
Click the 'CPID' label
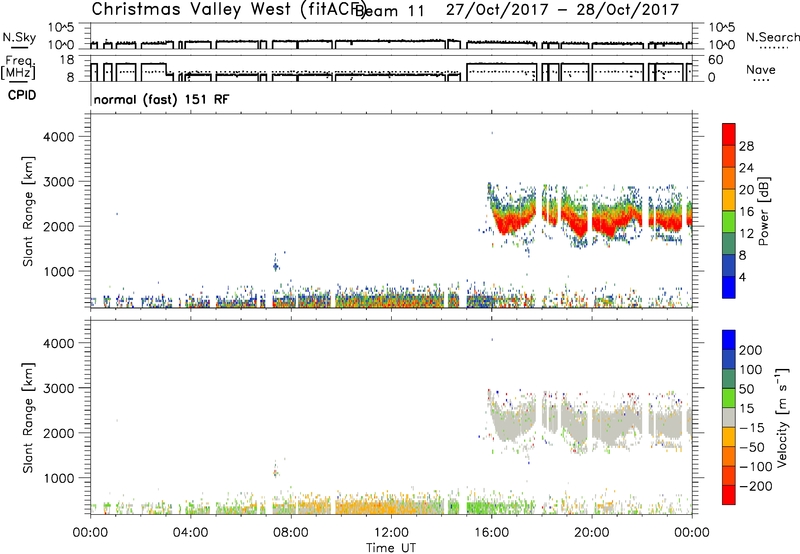point(22,95)
